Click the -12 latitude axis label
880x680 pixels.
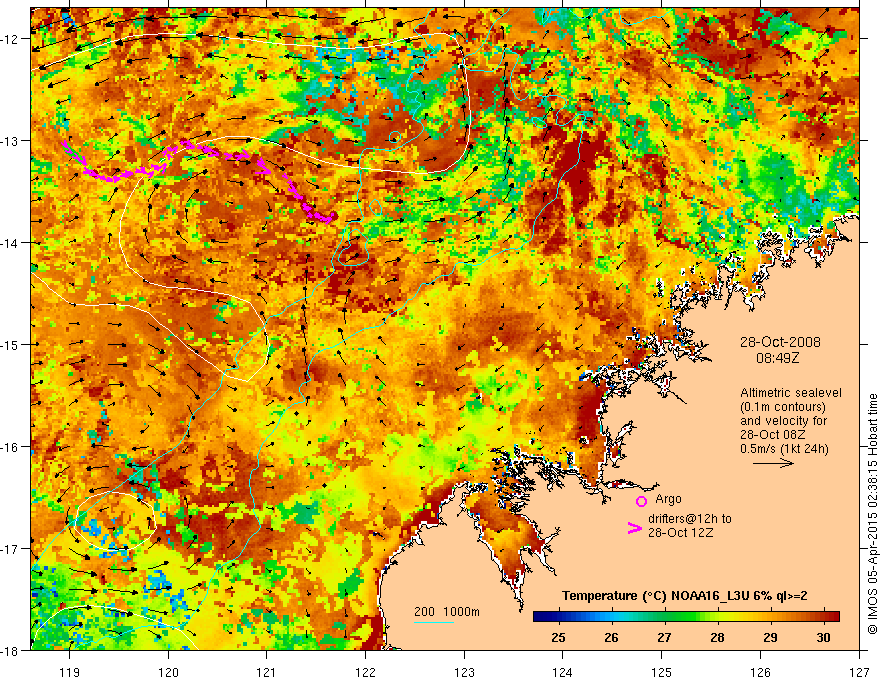click(11, 39)
